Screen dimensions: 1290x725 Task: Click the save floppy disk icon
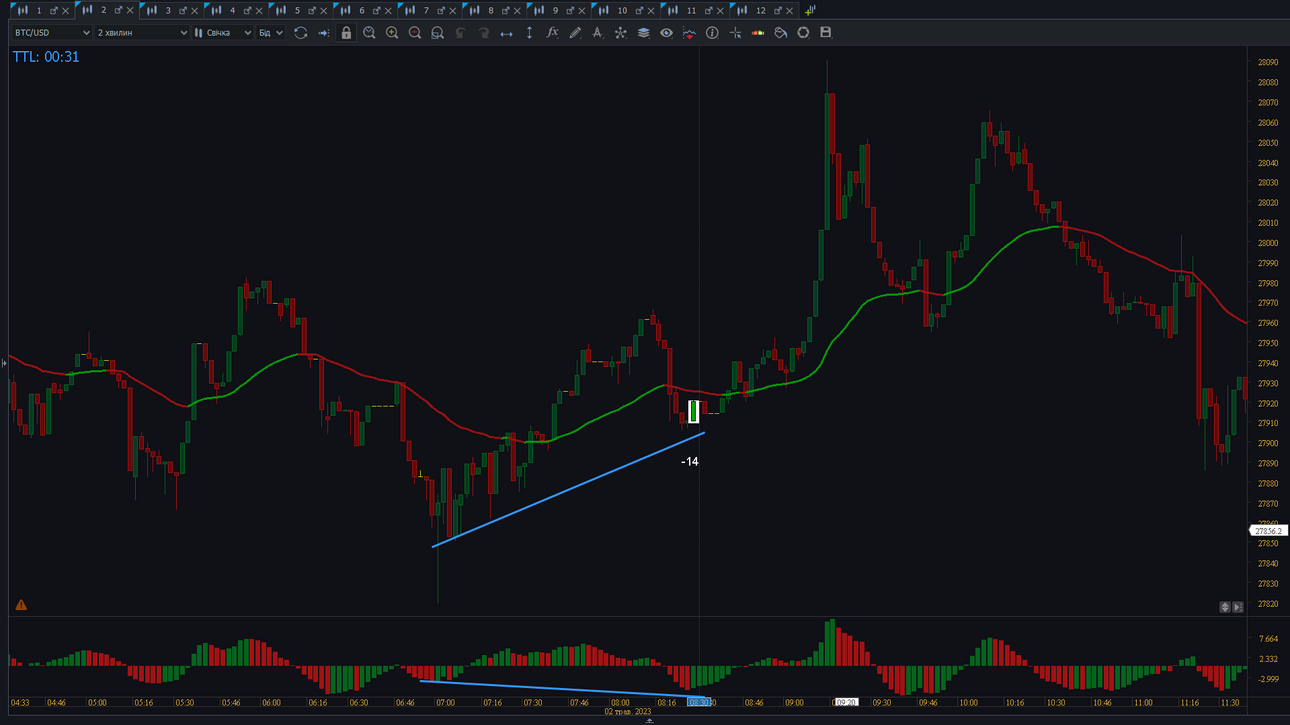coord(826,33)
